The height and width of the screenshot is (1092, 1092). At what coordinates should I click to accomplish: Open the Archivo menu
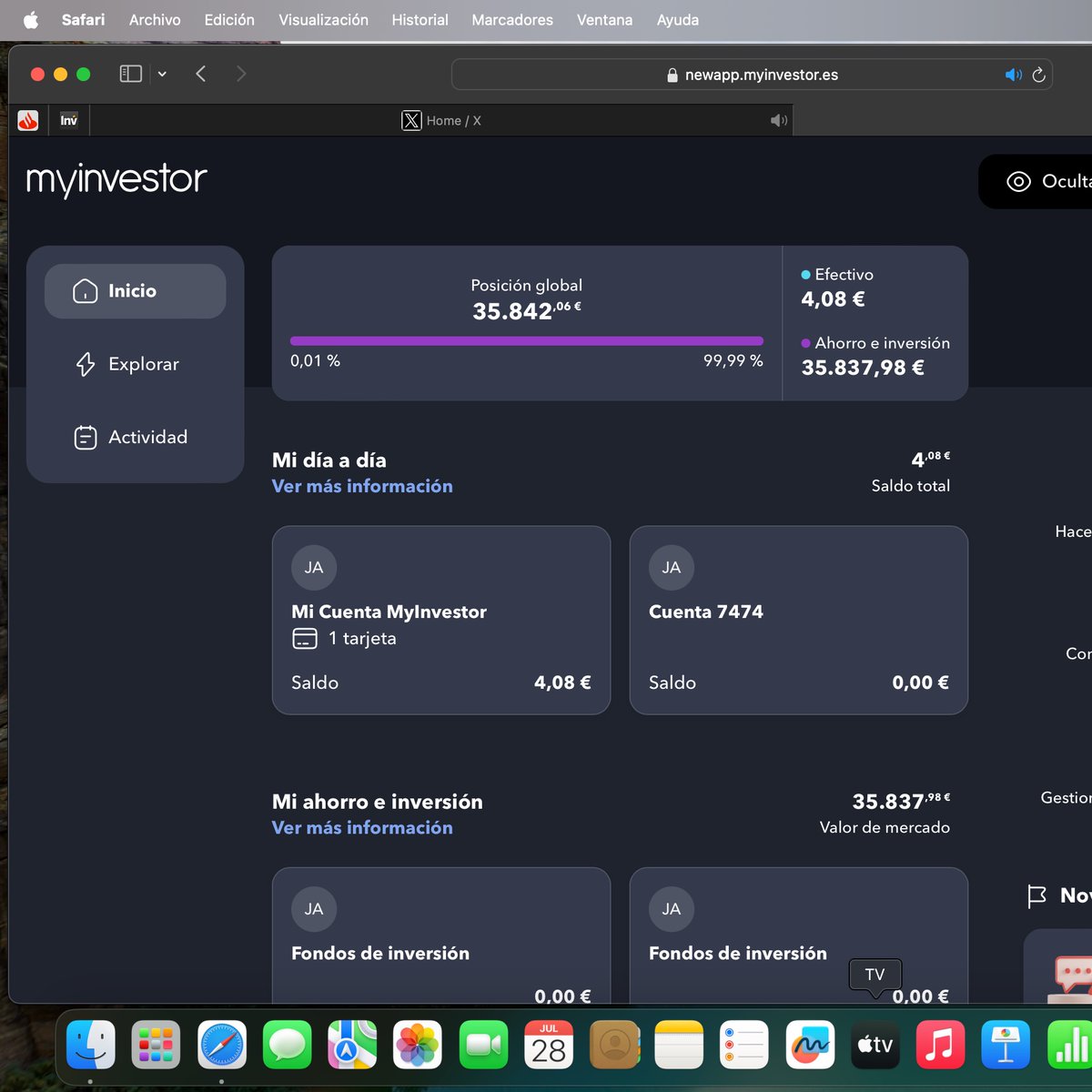tap(155, 20)
